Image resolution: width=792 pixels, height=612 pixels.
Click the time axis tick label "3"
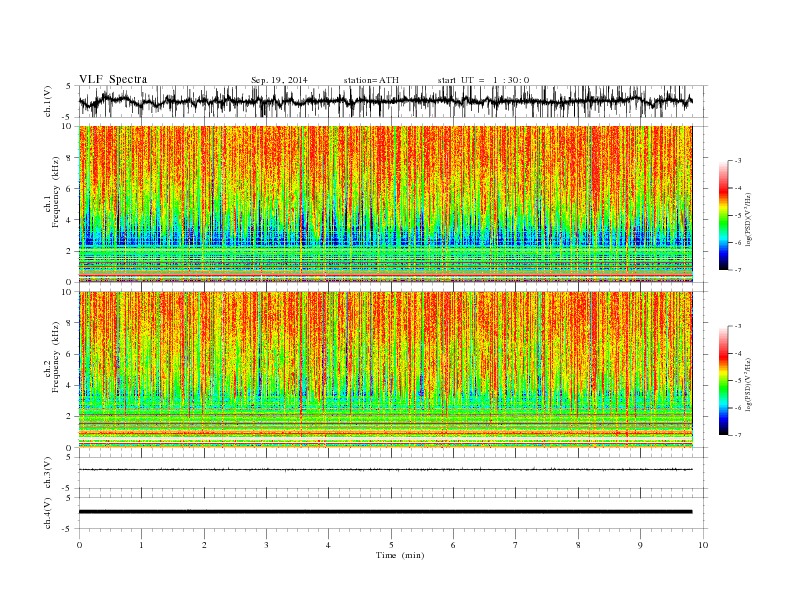pos(266,545)
